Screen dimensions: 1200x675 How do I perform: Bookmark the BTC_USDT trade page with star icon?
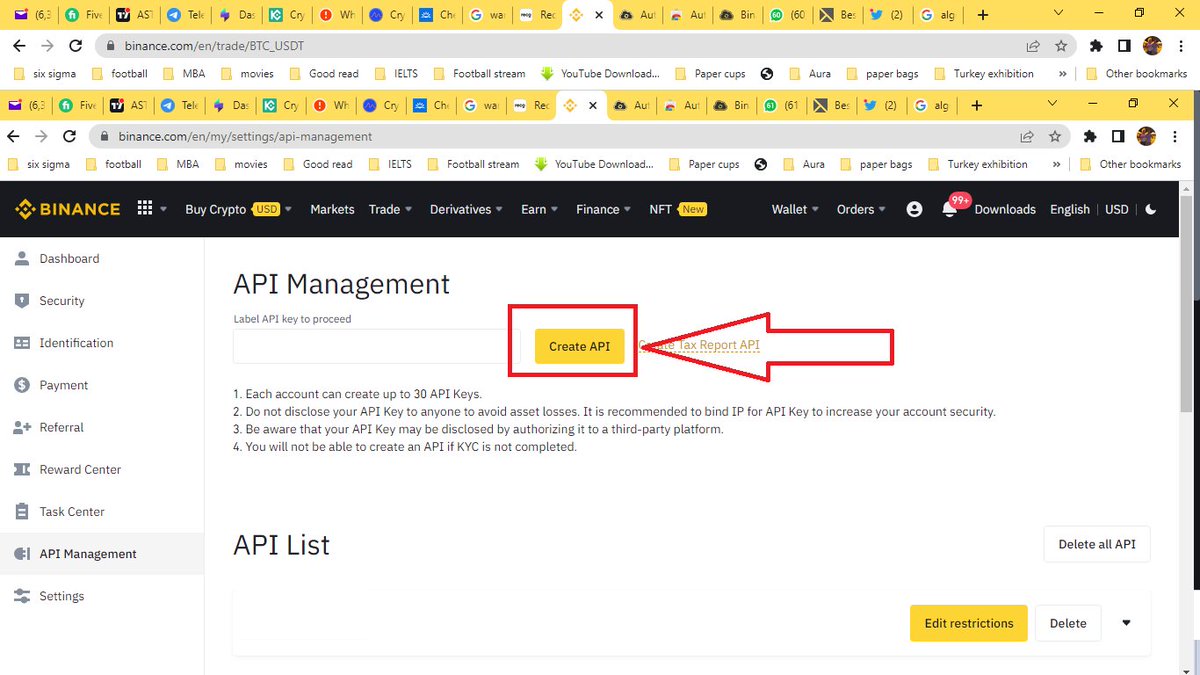tap(1060, 46)
